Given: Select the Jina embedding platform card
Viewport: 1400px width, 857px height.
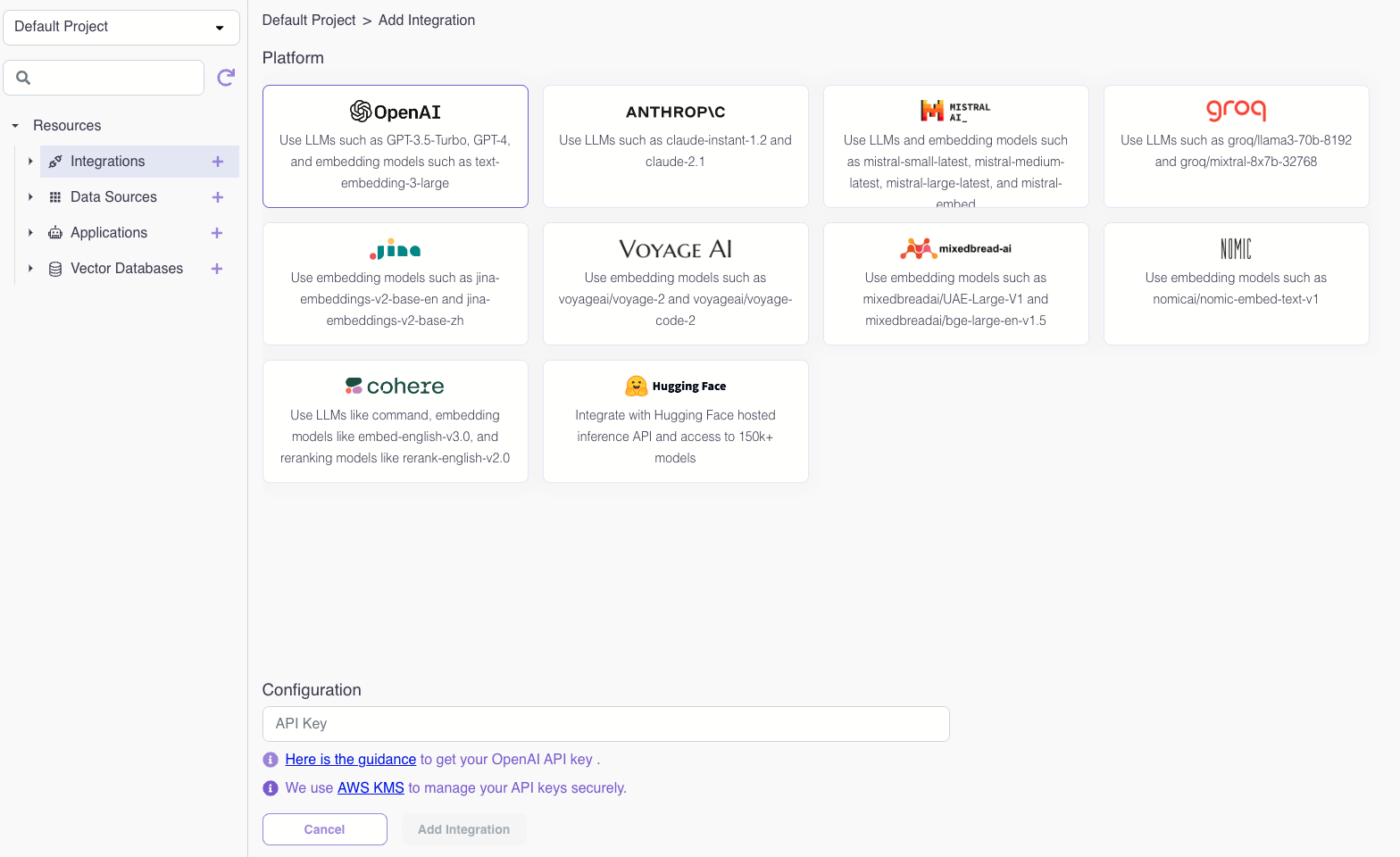Looking at the screenshot, I should click(395, 284).
